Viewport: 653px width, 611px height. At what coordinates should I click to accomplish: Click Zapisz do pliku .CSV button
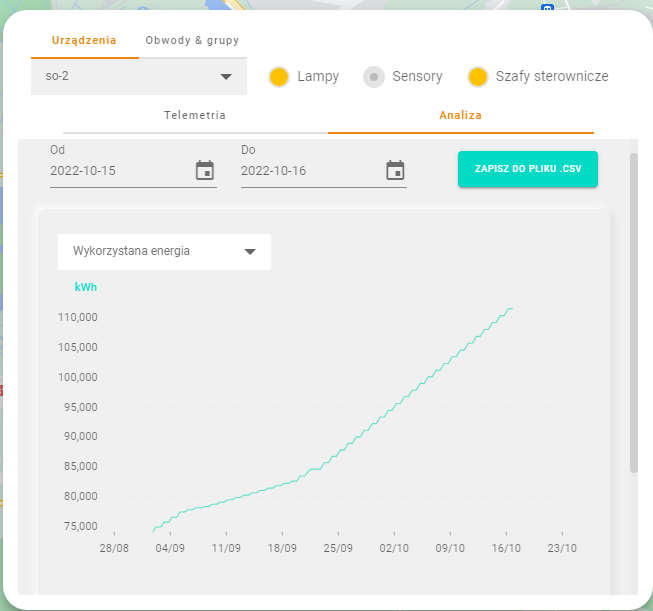point(528,169)
